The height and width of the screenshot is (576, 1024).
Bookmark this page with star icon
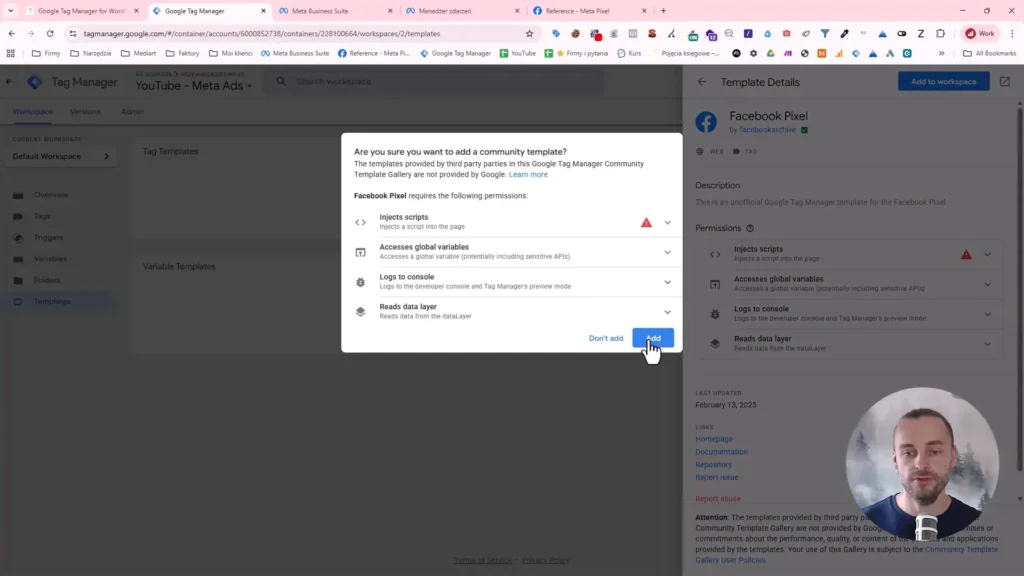click(529, 33)
